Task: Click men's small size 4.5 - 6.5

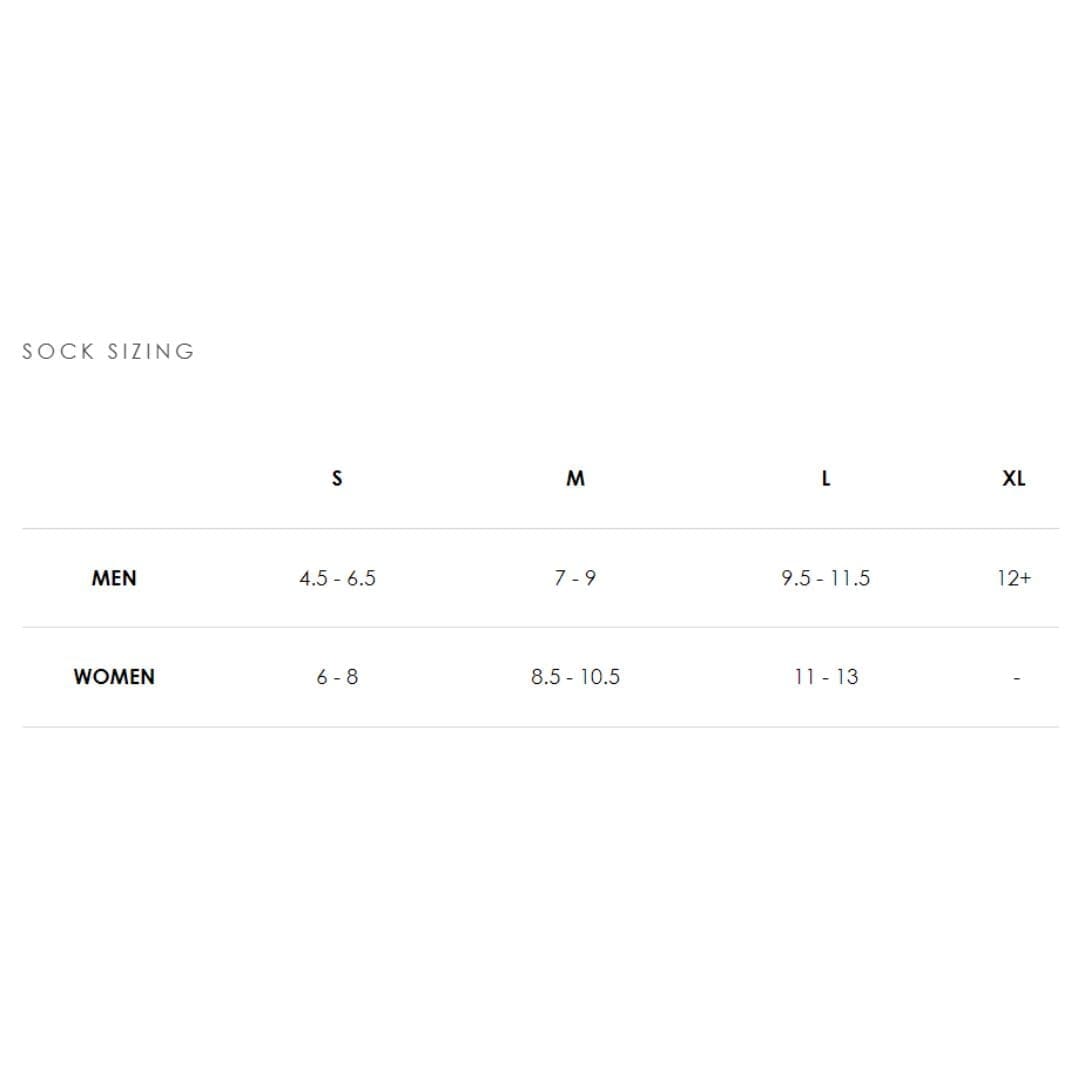Action: [x=337, y=578]
